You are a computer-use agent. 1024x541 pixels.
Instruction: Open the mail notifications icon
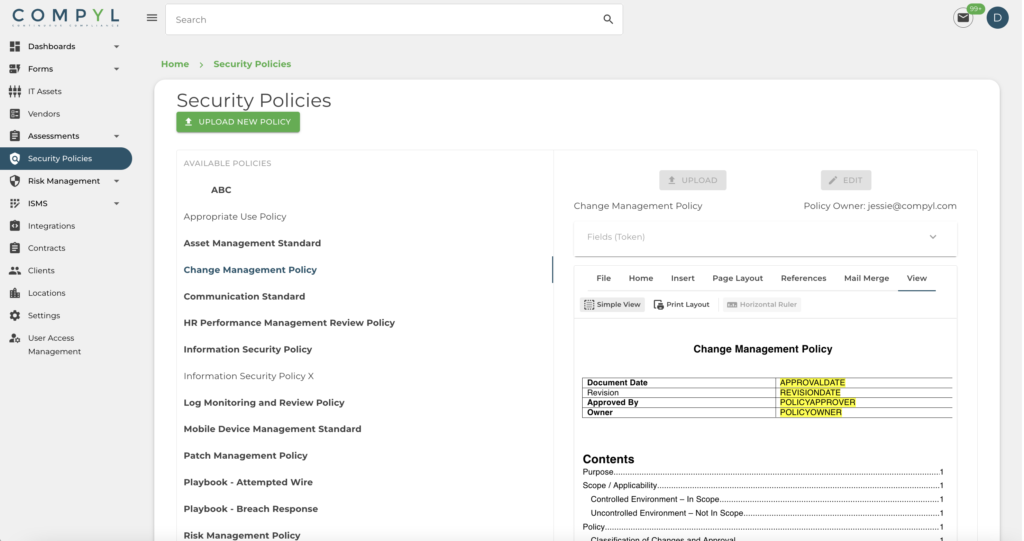pos(963,18)
